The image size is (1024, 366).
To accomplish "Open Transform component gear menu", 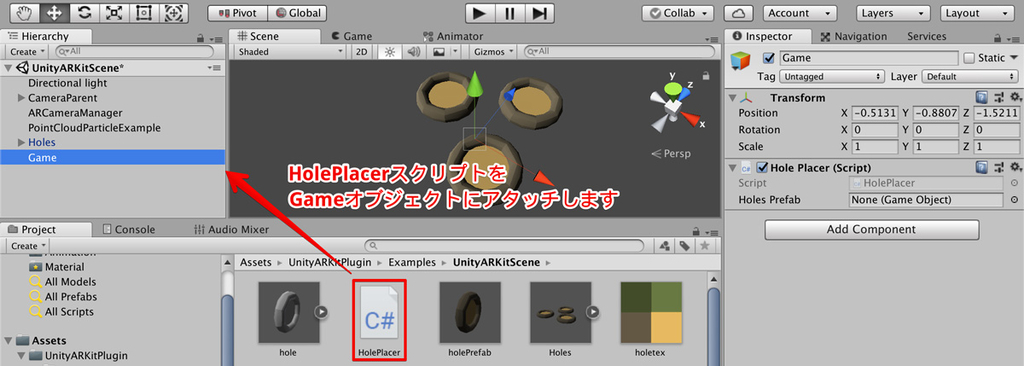I will pyautogui.click(x=1015, y=97).
